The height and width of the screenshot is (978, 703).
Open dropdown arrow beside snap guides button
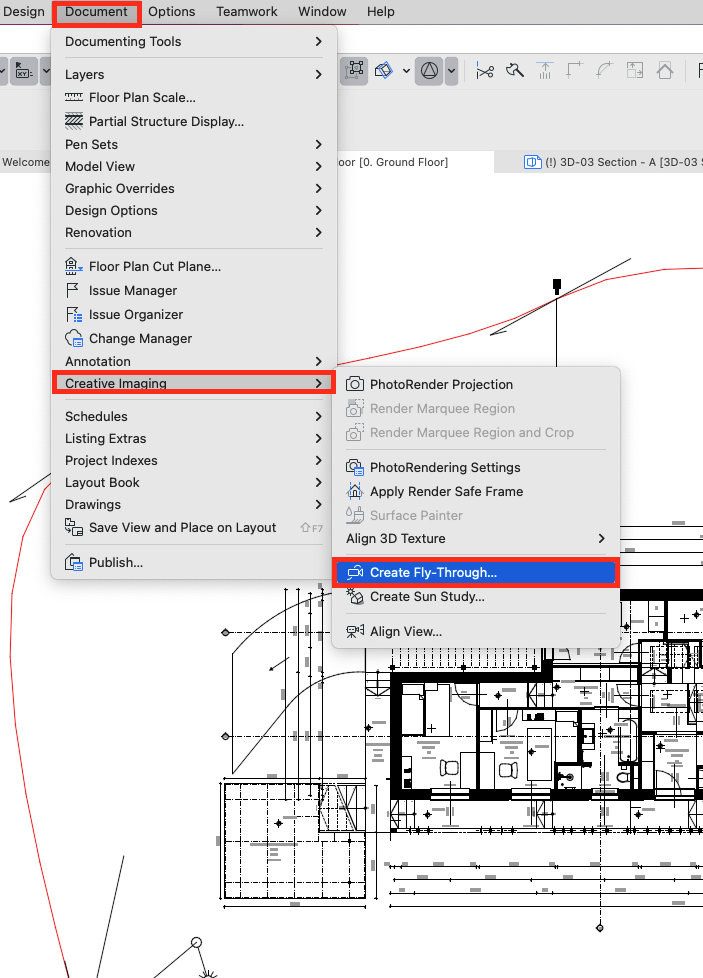pos(452,71)
